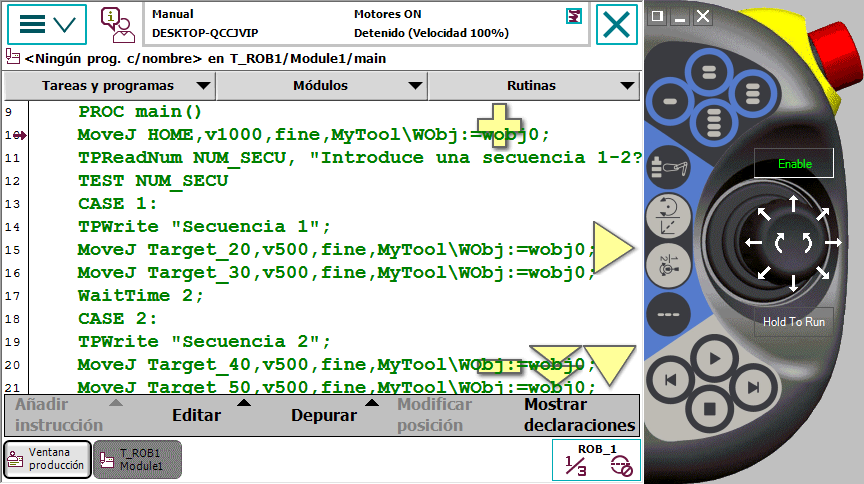
Task: Open the operator window icon
Action: pos(117,25)
